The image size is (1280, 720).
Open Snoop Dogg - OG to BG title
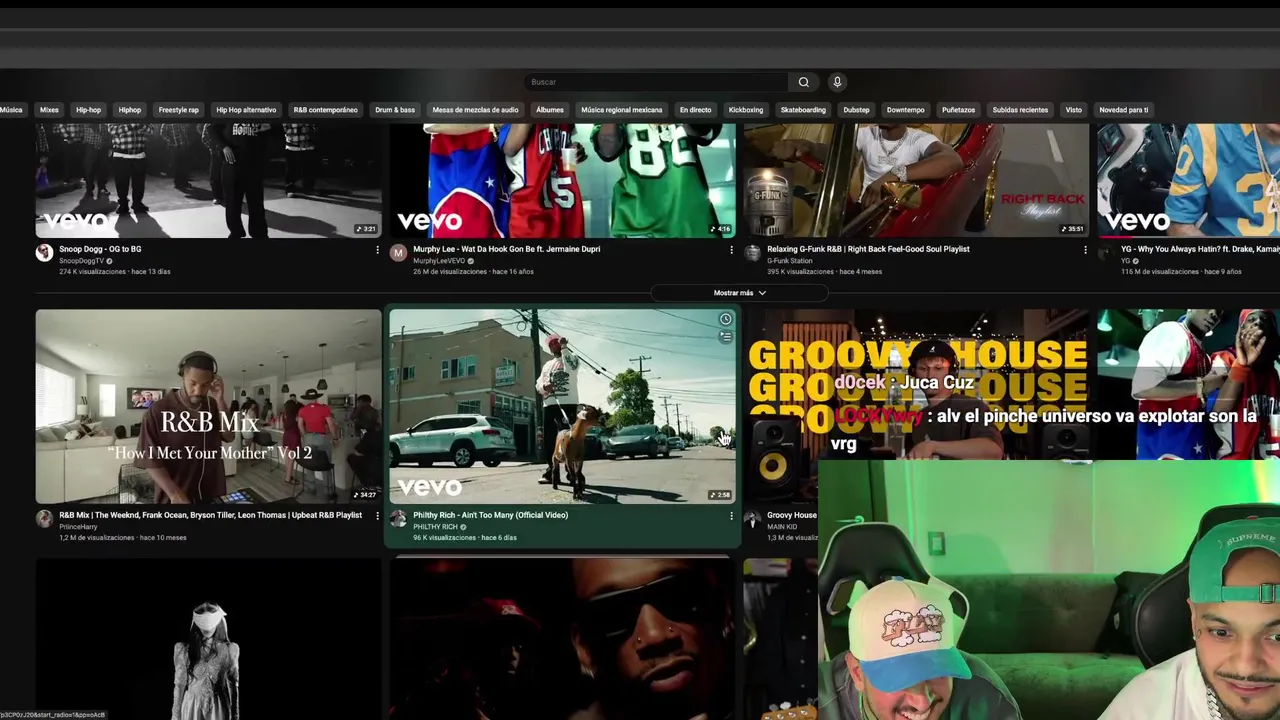click(100, 249)
